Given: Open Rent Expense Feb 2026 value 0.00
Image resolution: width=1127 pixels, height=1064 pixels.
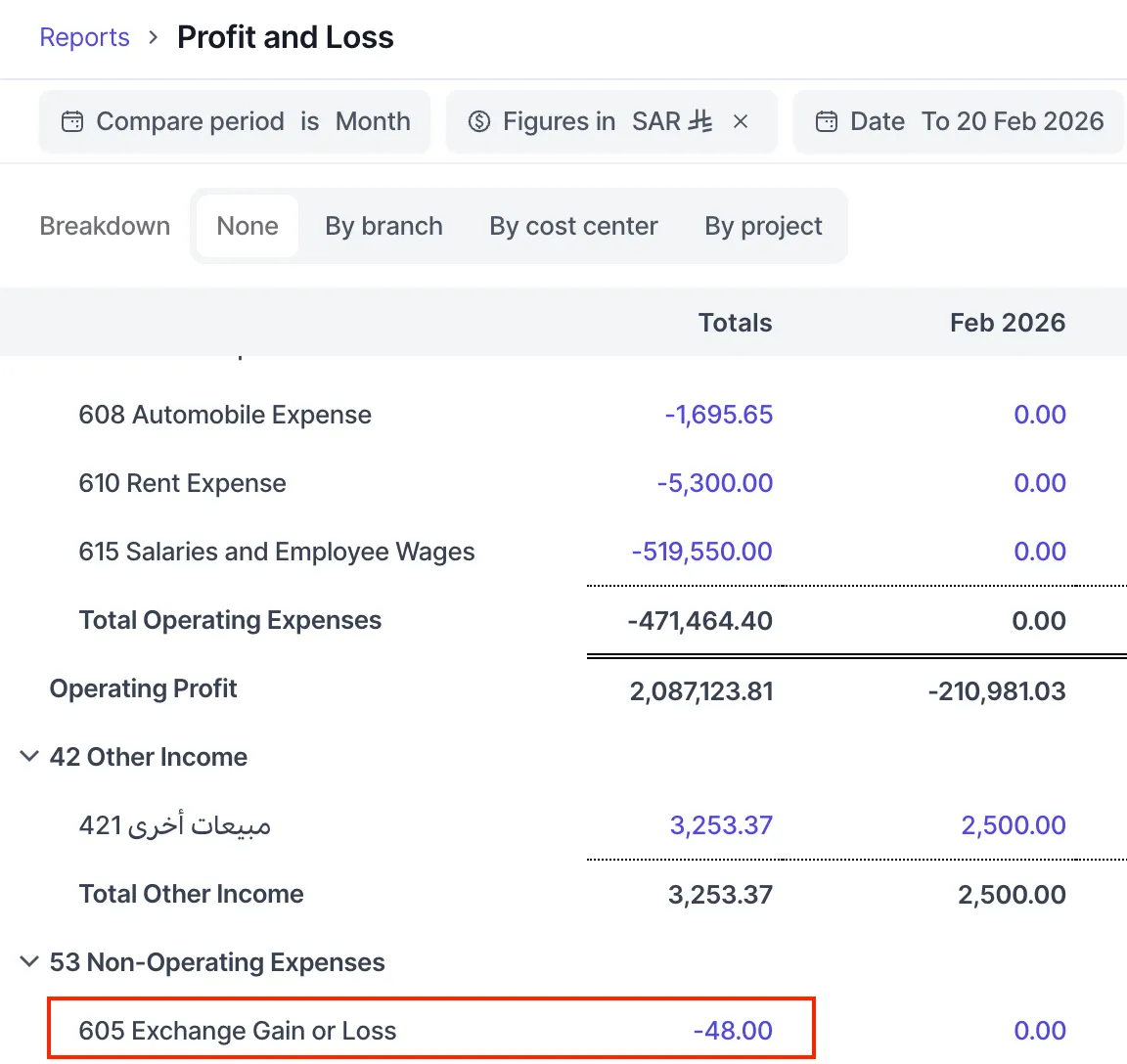Looking at the screenshot, I should point(1040,483).
